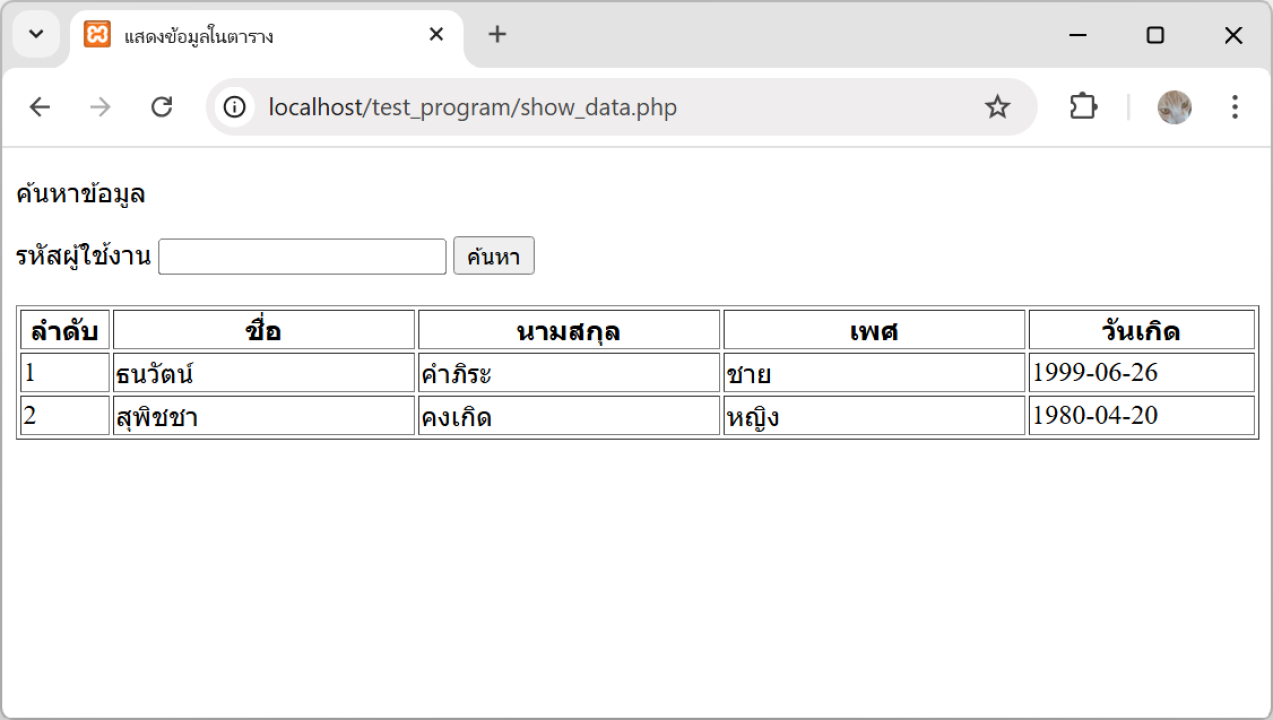View site information icon in address bar

235,107
